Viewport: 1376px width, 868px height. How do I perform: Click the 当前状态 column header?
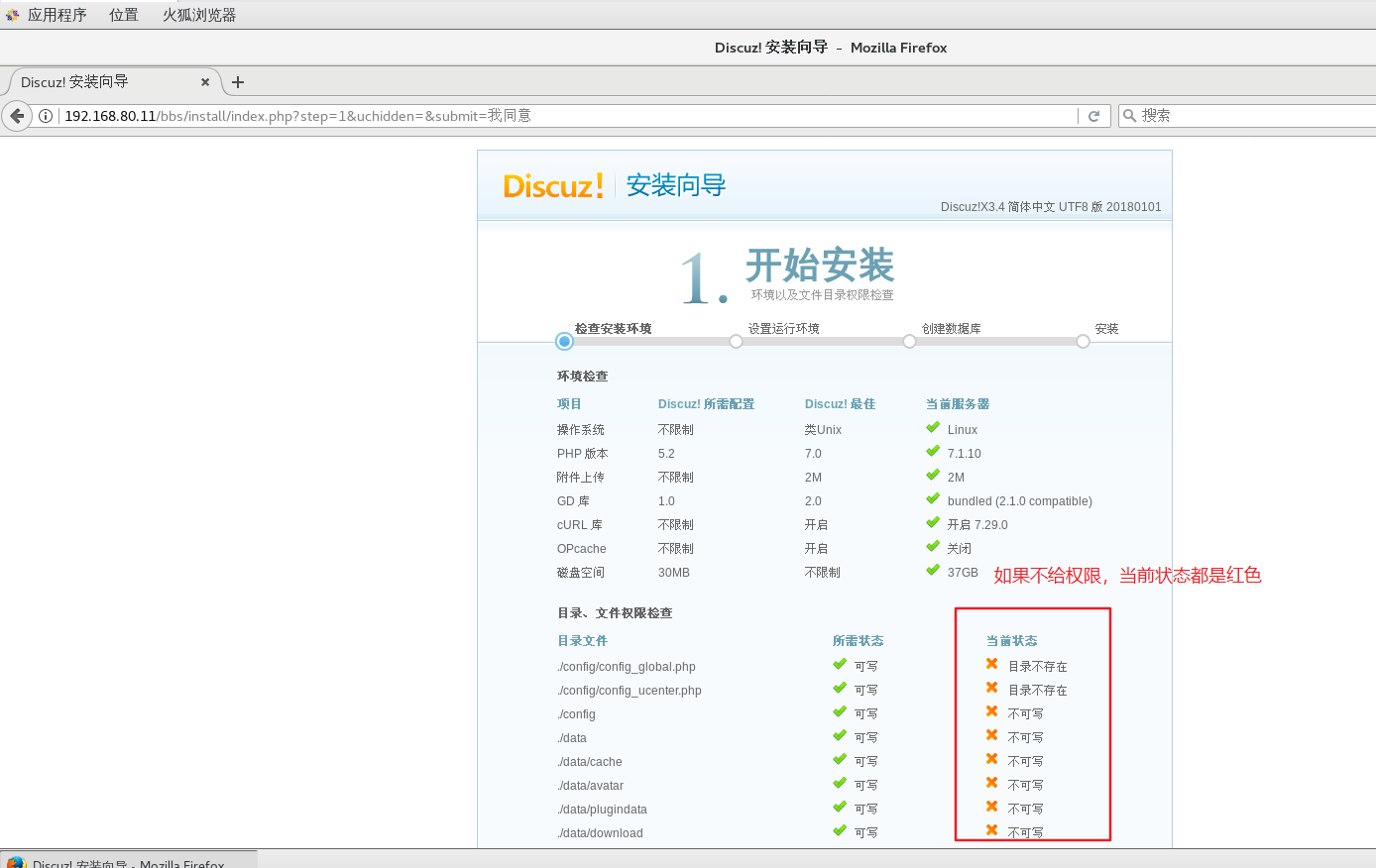tap(1012, 641)
